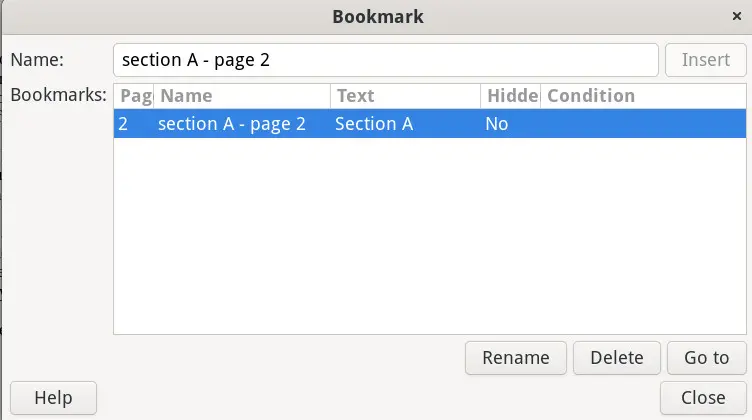Rename the selected bookmark
752x420 pixels.
[516, 358]
